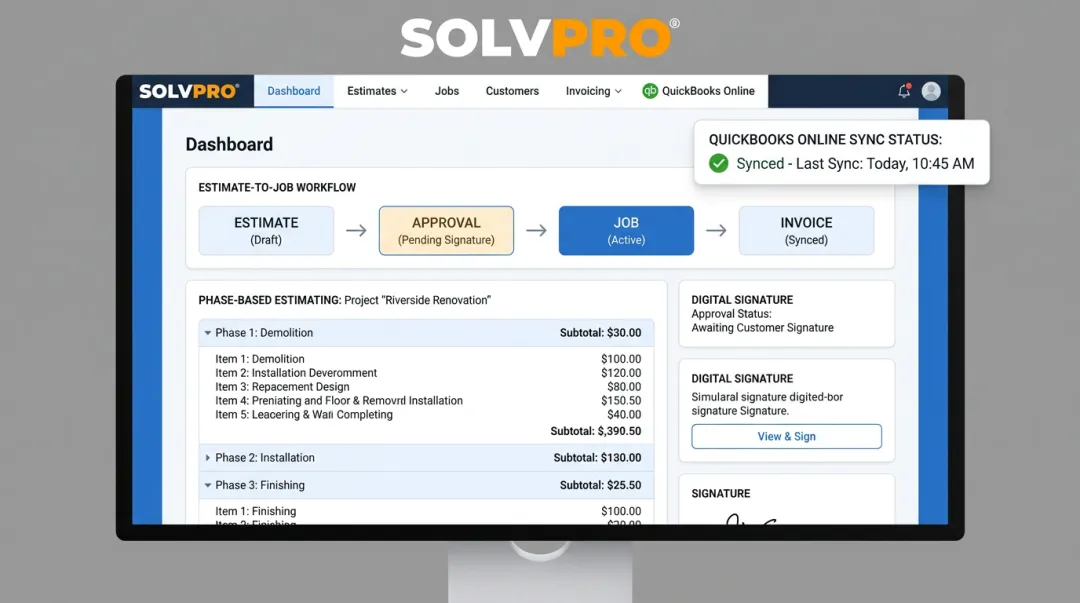Click Item 2: Installation Deveromment line
The image size is (1080, 603).
tap(296, 373)
